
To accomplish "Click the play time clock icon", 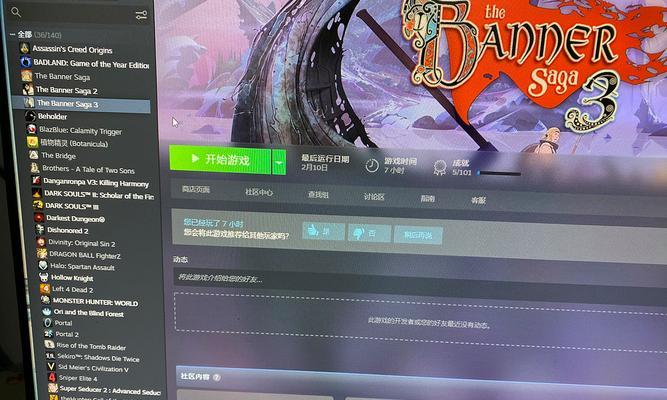I will click(x=372, y=165).
